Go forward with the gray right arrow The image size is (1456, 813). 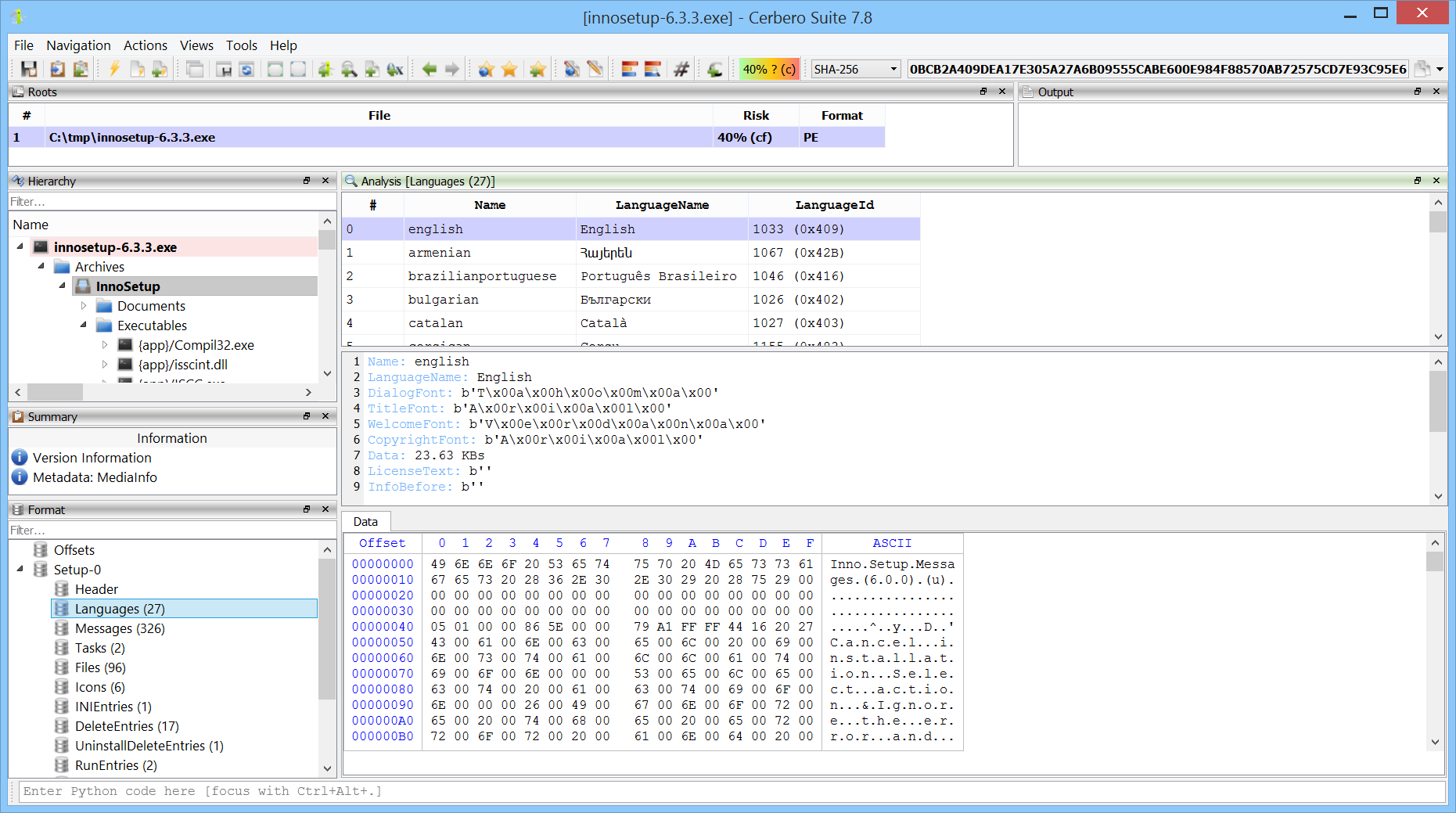(x=451, y=69)
